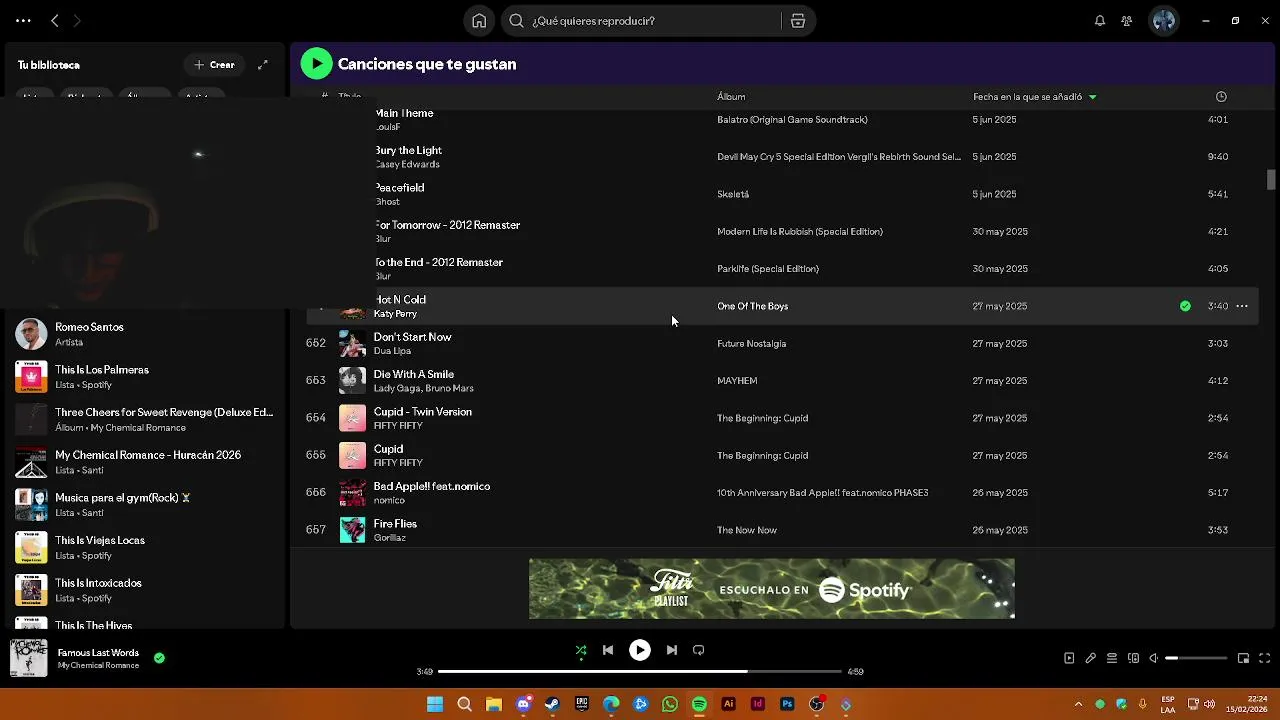Skip to previous track

click(x=608, y=650)
